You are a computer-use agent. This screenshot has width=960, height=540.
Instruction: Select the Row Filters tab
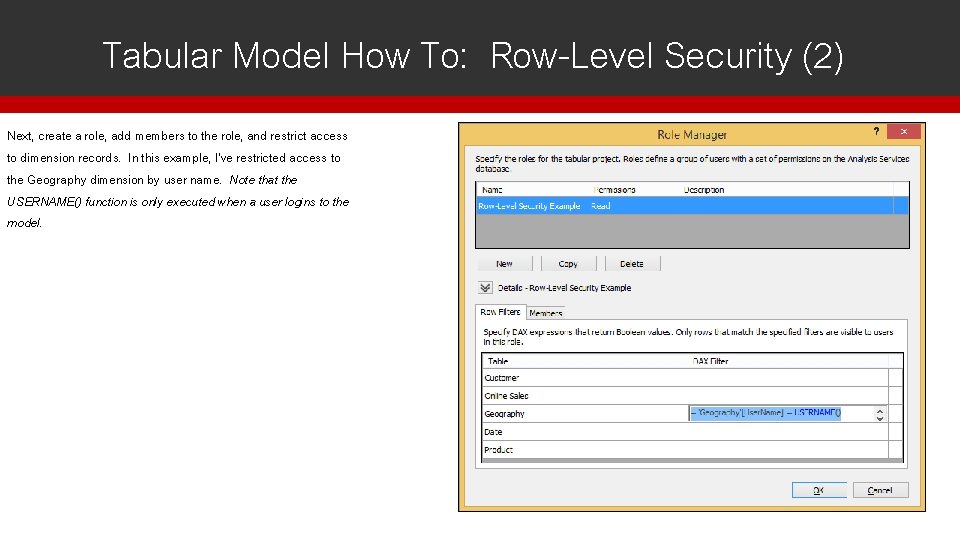click(500, 312)
